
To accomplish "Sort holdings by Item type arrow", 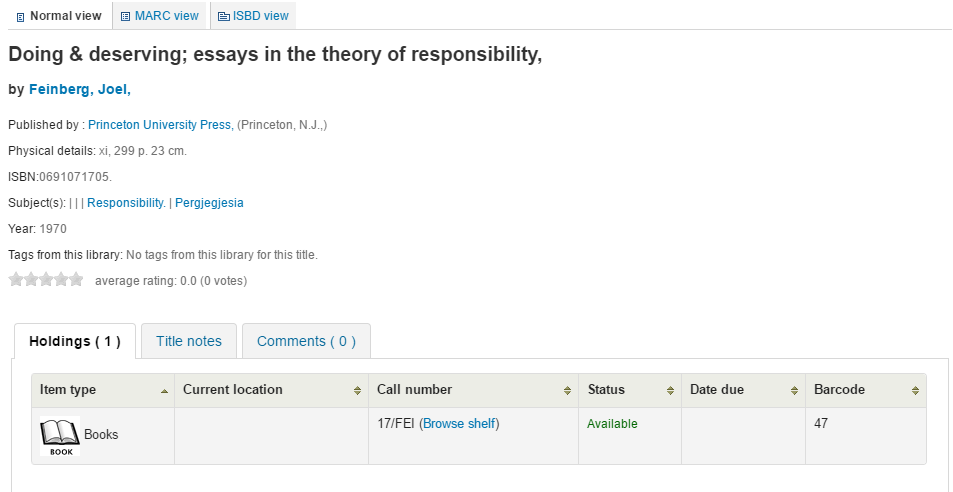I will 164,390.
